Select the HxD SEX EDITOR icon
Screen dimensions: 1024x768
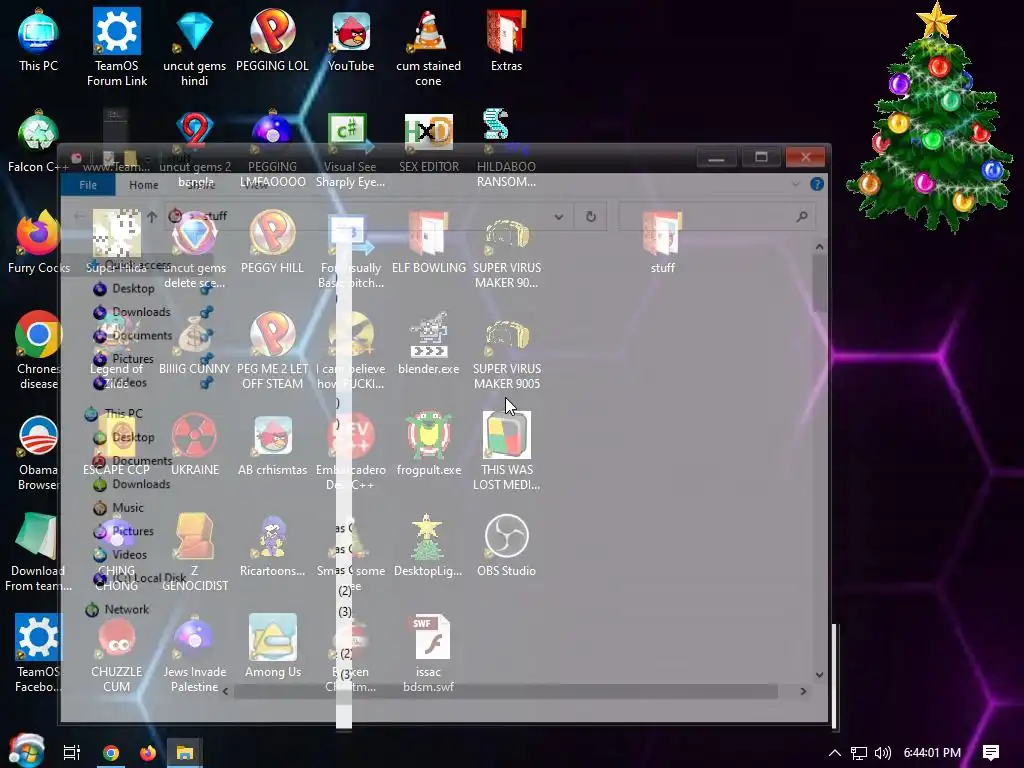(x=428, y=133)
